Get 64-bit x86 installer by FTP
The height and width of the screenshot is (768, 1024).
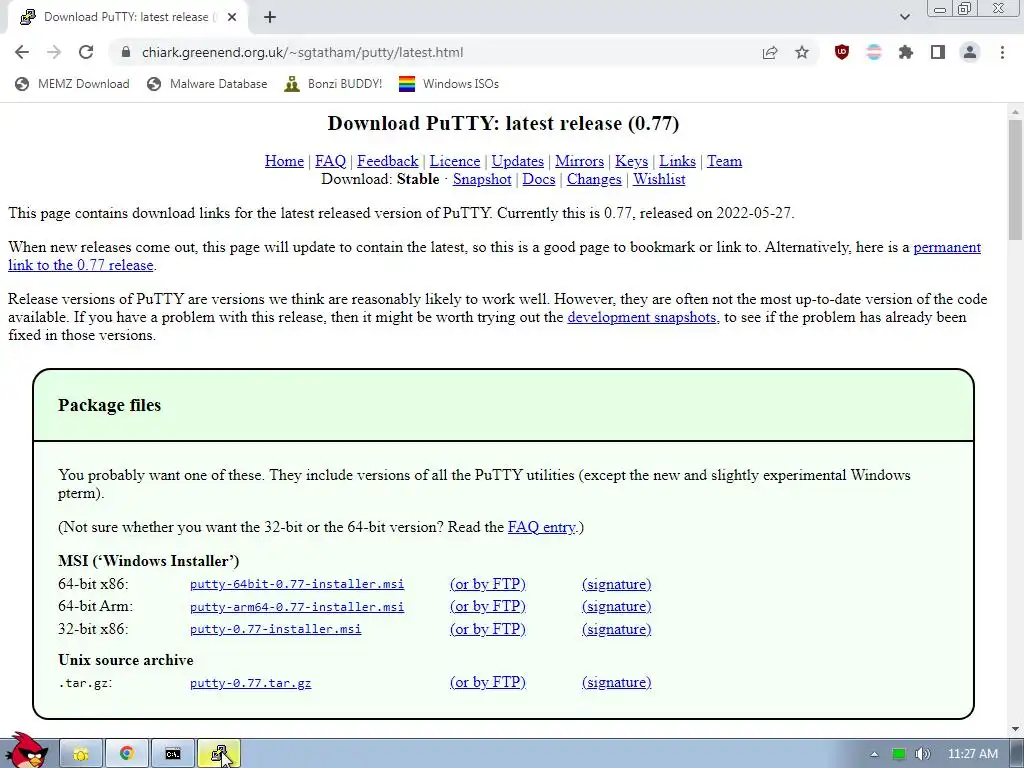click(x=488, y=584)
